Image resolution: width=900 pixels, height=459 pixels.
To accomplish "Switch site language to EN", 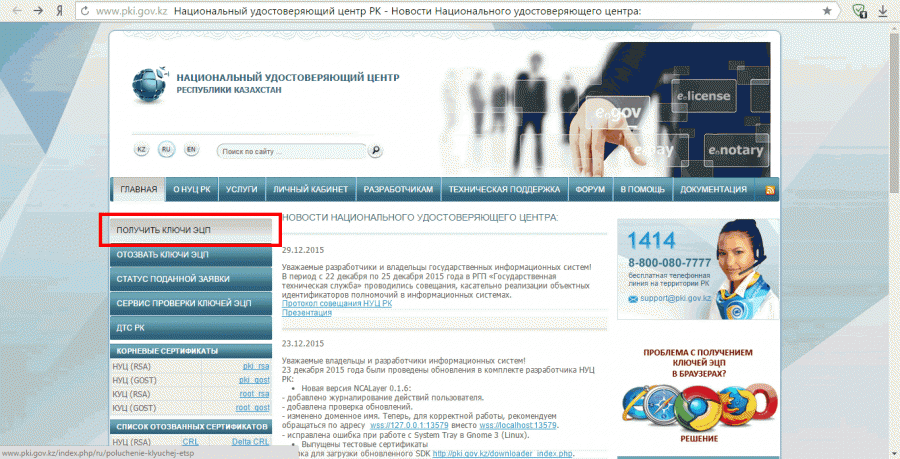I will click(191, 150).
